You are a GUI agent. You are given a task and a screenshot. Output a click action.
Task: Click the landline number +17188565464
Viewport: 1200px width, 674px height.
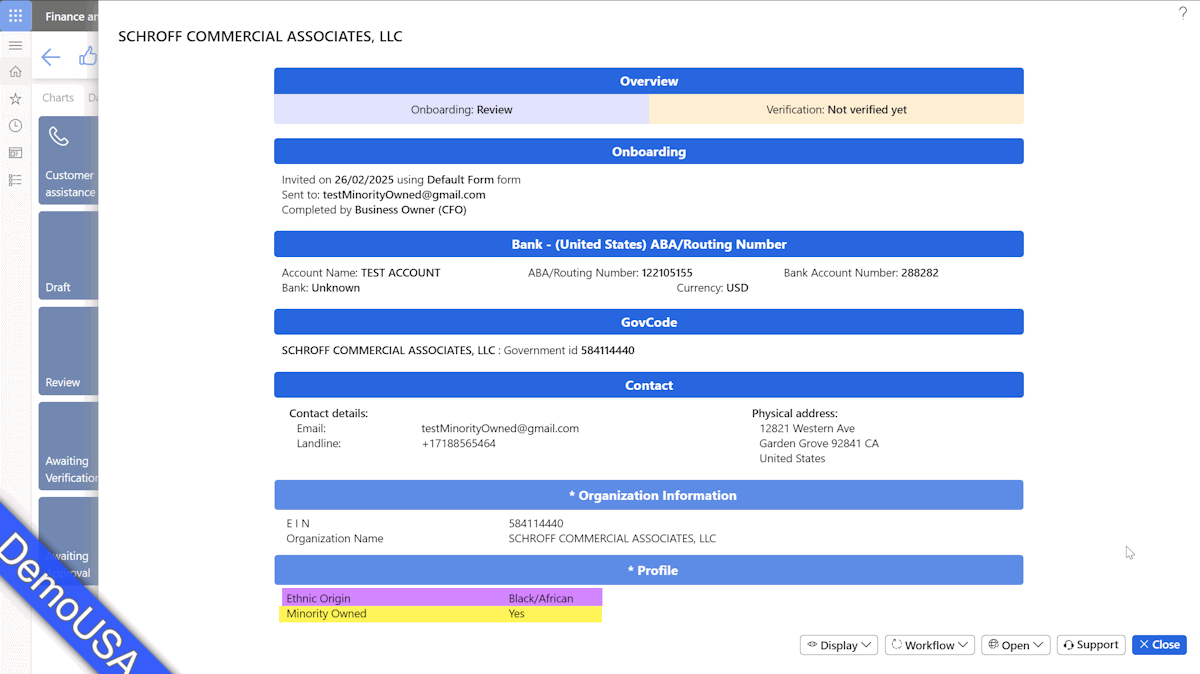(458, 443)
